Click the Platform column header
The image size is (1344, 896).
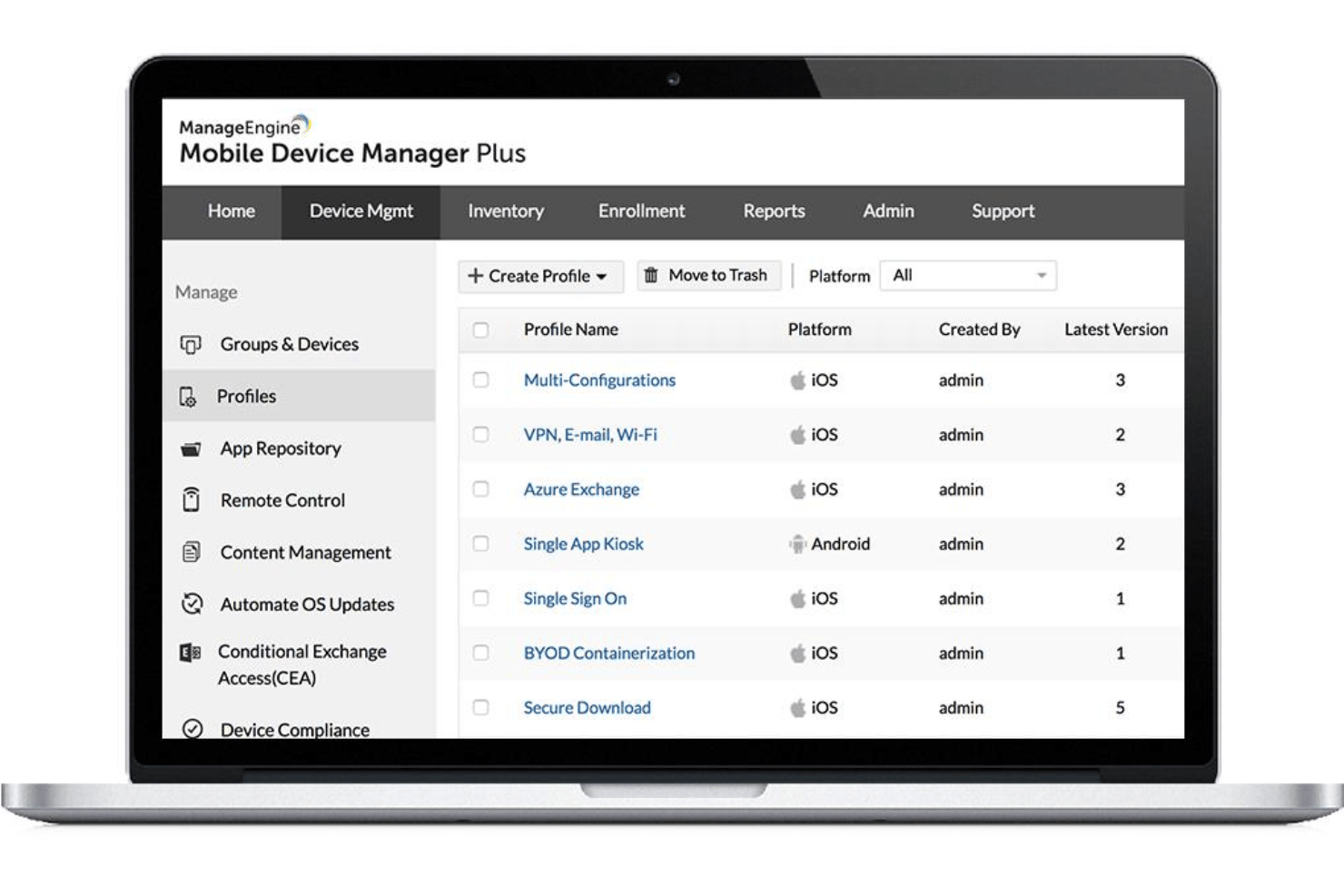(x=819, y=330)
